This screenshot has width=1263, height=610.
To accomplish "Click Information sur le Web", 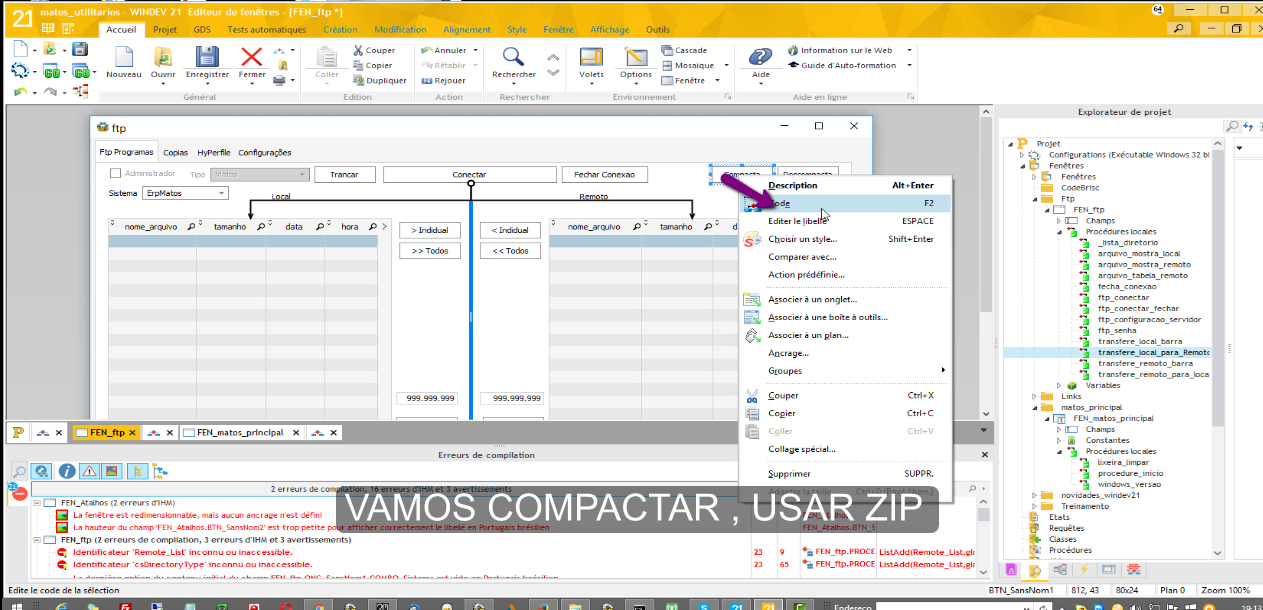I will tap(839, 50).
